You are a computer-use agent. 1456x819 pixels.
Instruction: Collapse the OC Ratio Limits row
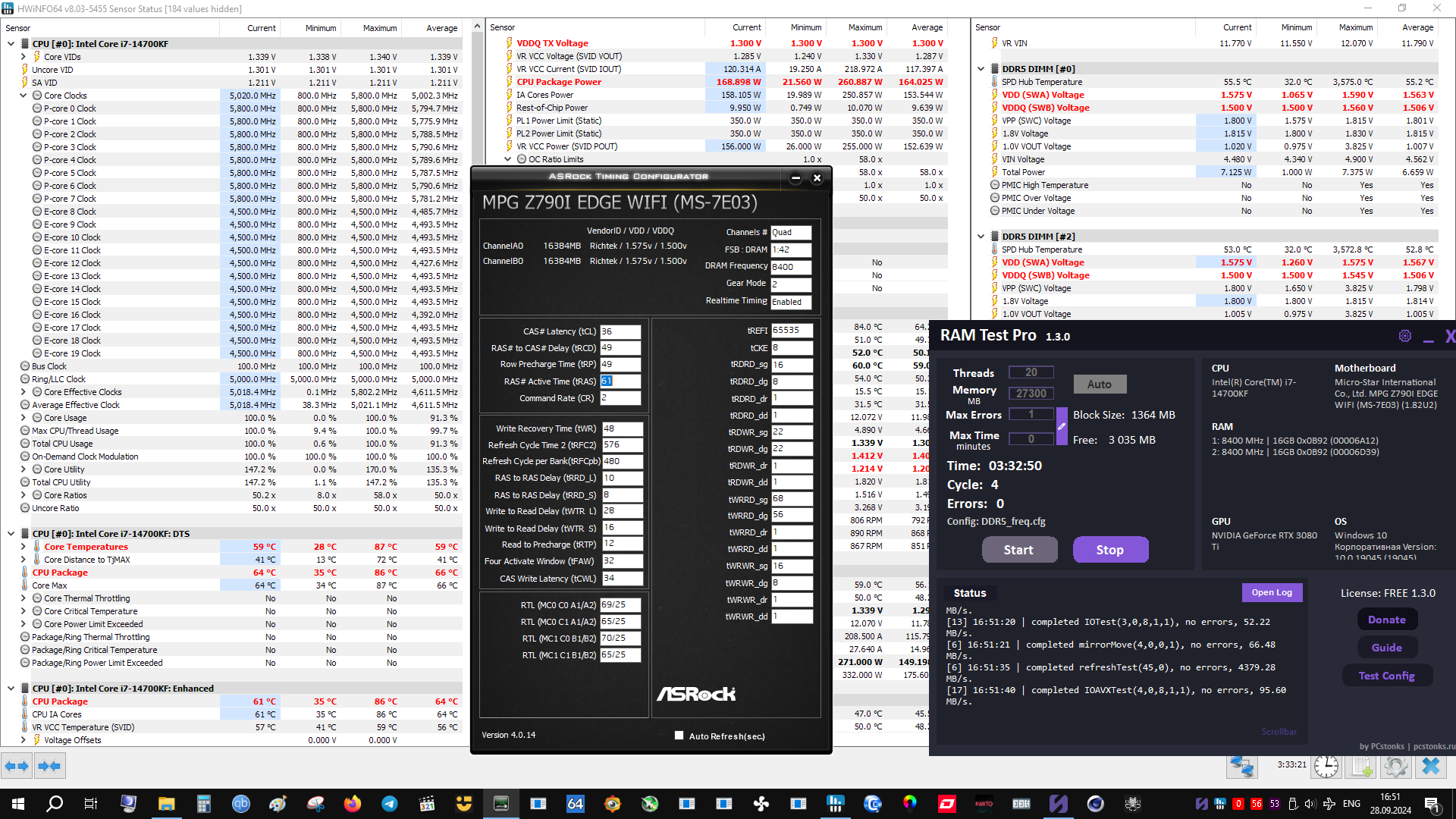pyautogui.click(x=508, y=159)
